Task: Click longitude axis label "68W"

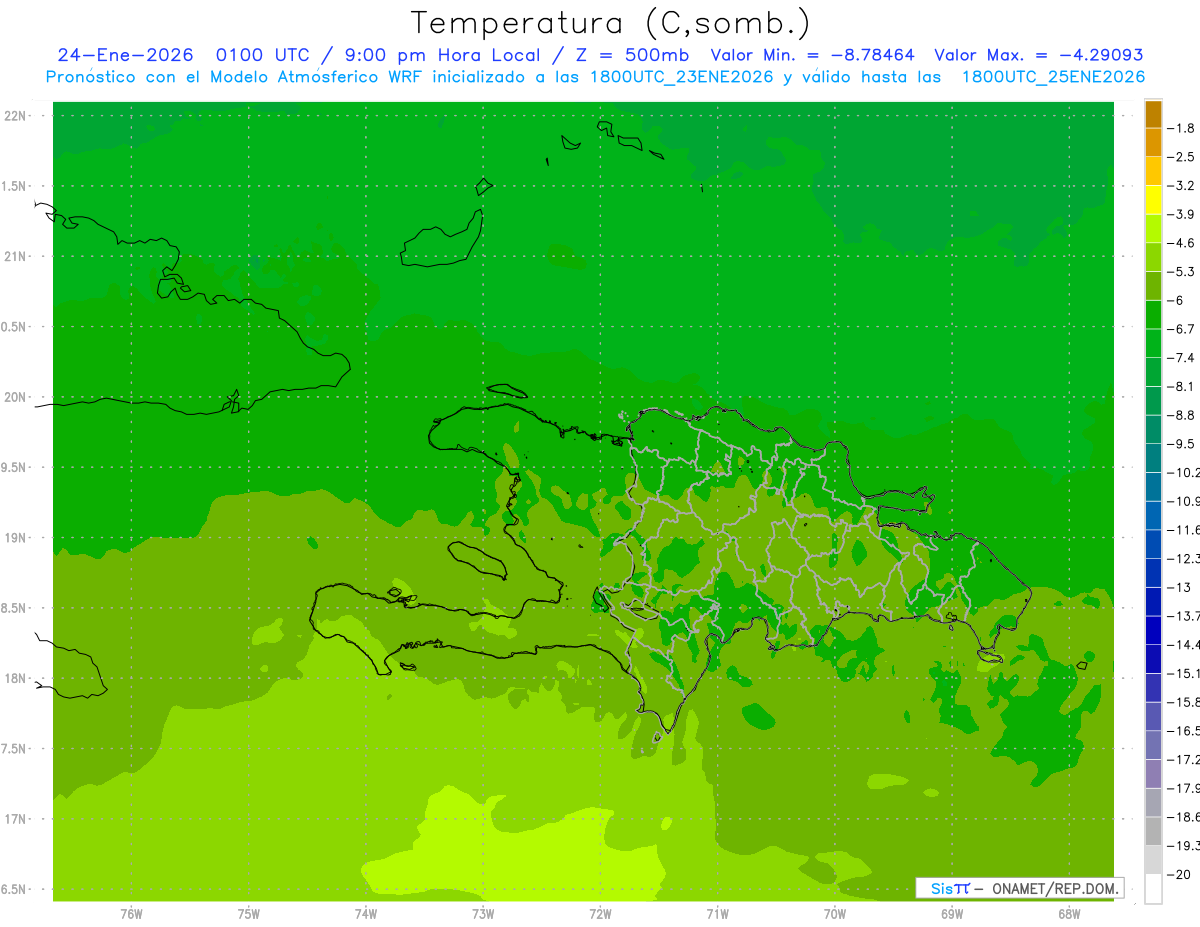Action: point(1068,913)
